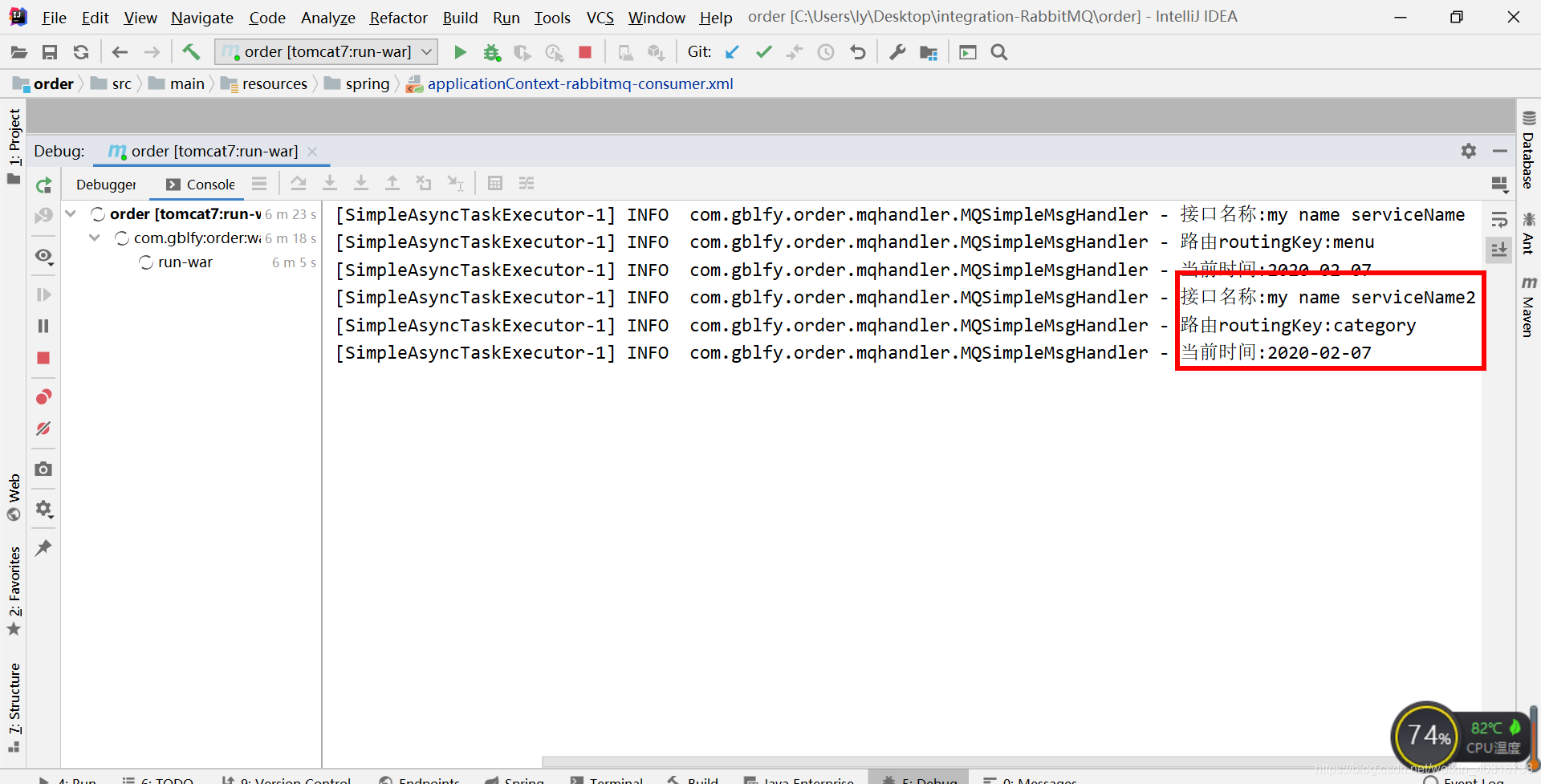Screen dimensions: 1541x784
Task: Pause program in debug sidebar
Action: pyautogui.click(x=43, y=326)
